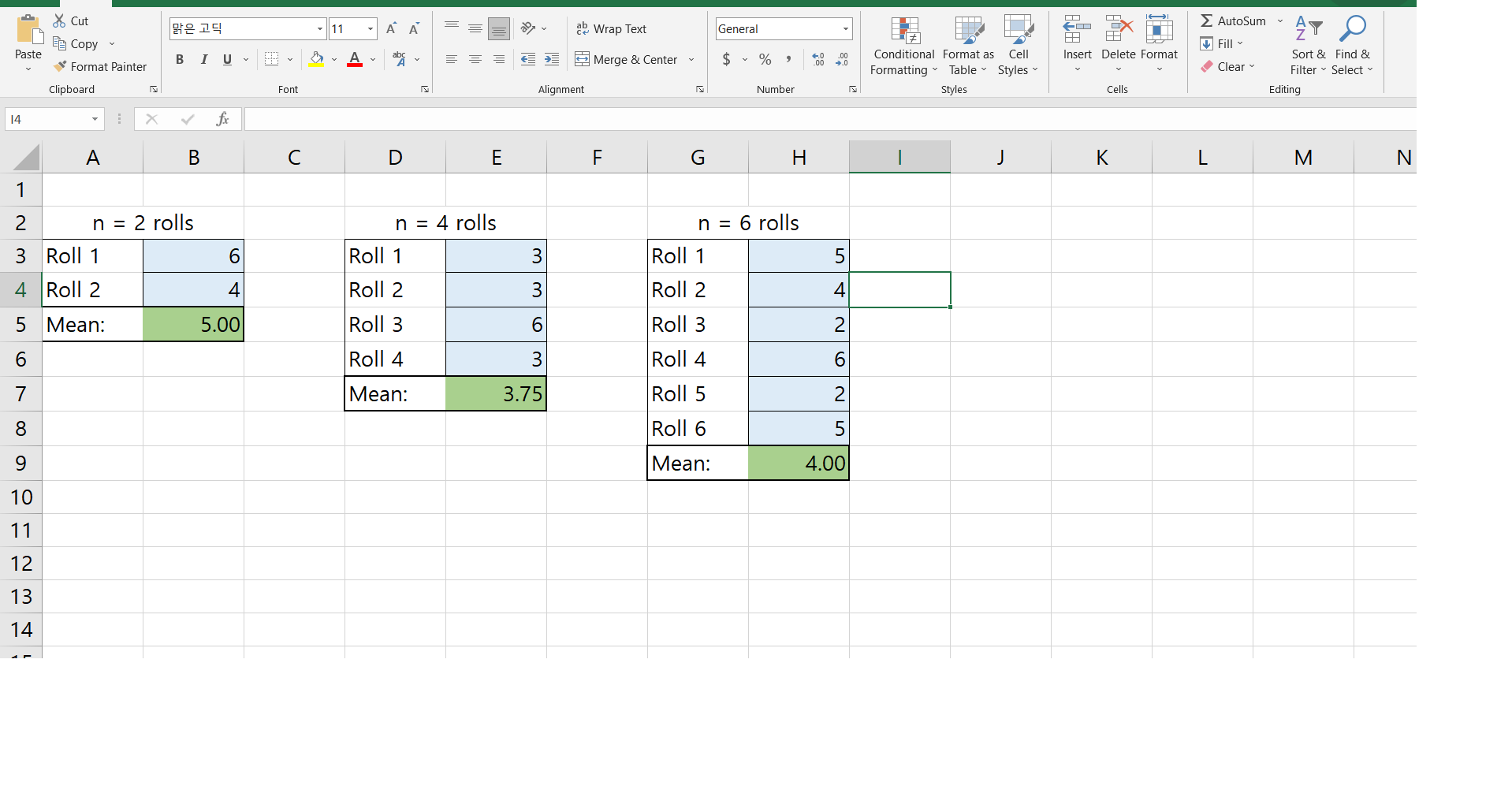Activate Format Painter
Screen dimensions: 1512x797
100,66
